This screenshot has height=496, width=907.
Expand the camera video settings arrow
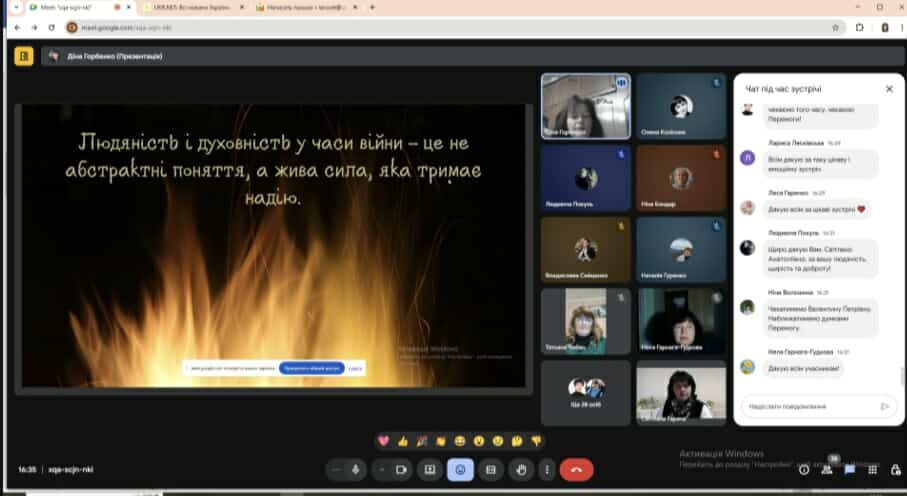point(381,469)
